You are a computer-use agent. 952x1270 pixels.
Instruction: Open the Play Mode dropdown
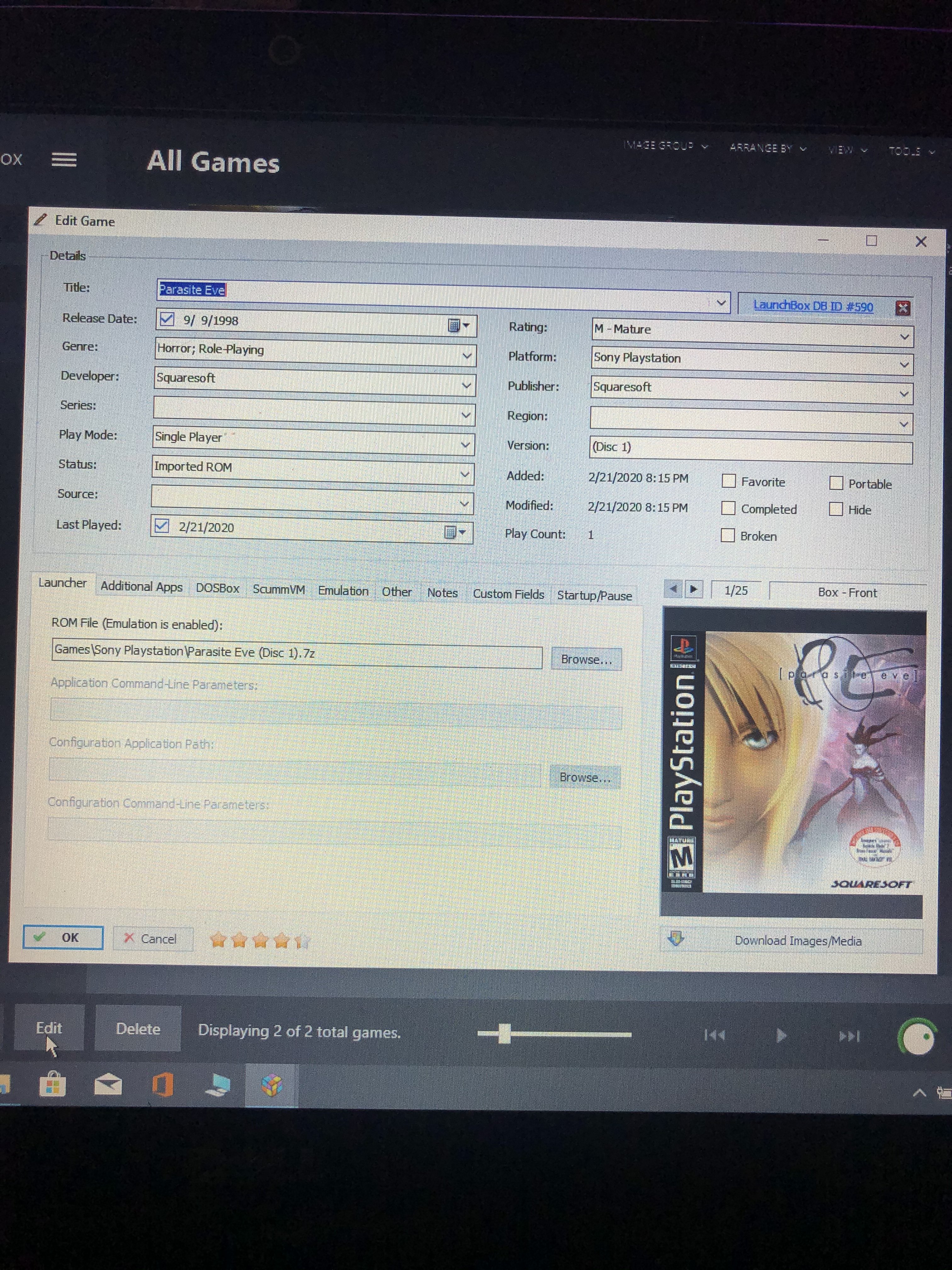(465, 444)
